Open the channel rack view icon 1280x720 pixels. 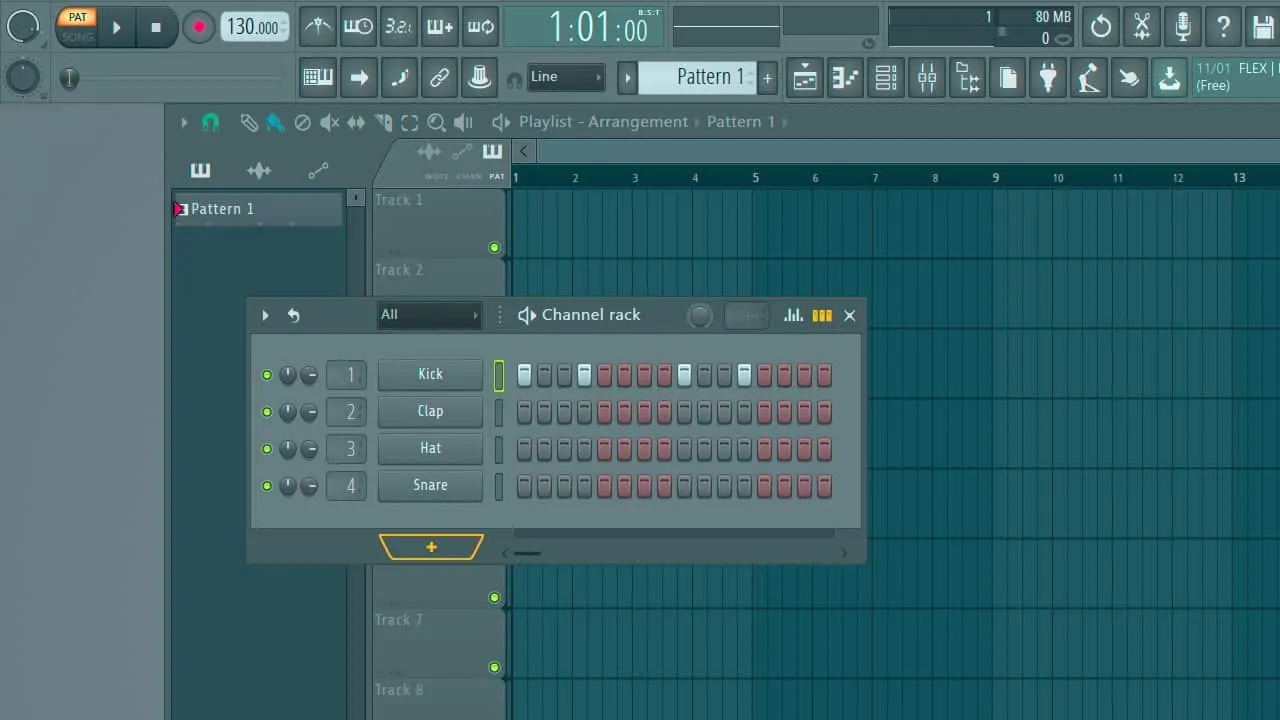(x=886, y=78)
